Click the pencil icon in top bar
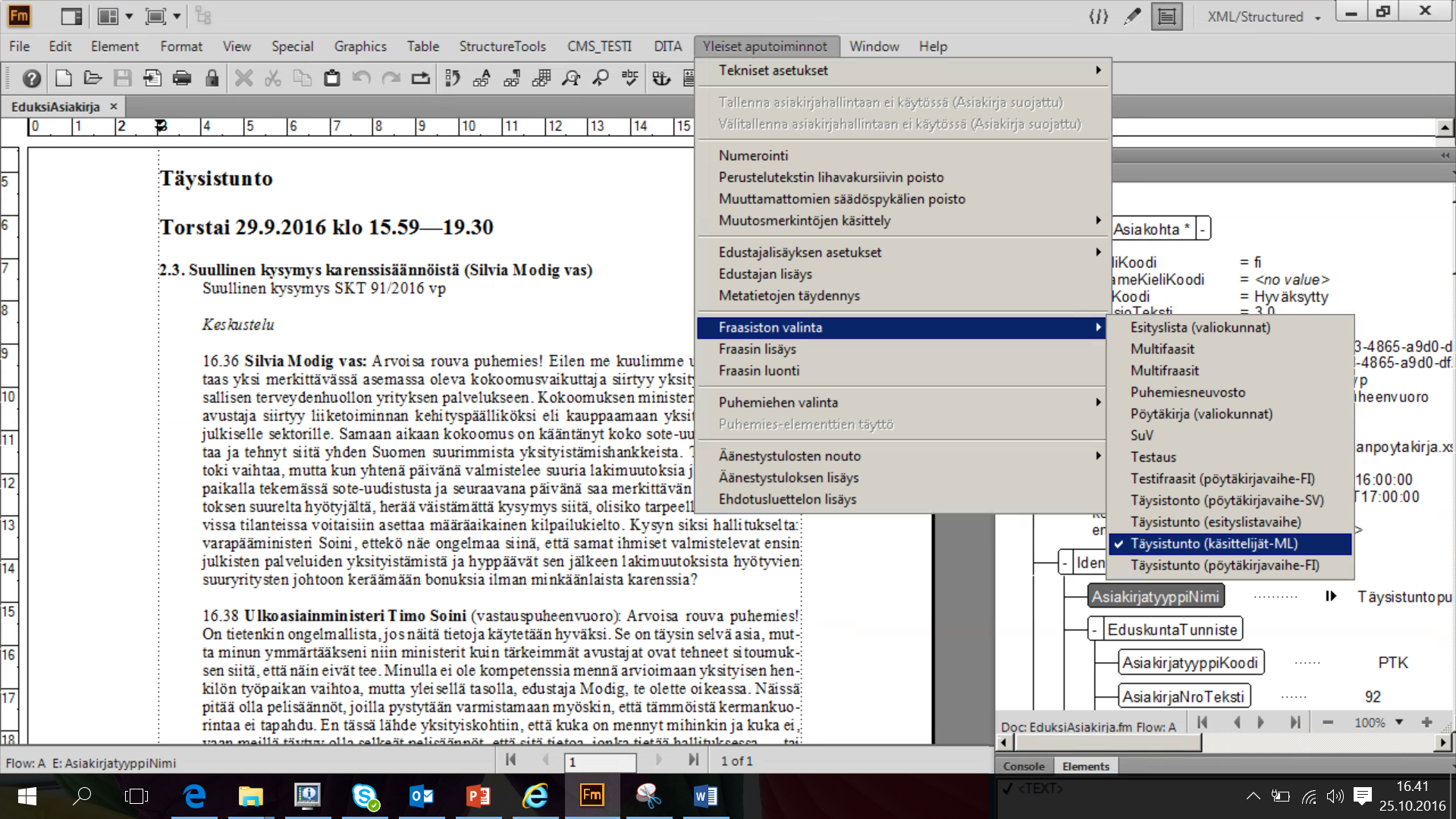The width and height of the screenshot is (1456, 819). (1132, 16)
